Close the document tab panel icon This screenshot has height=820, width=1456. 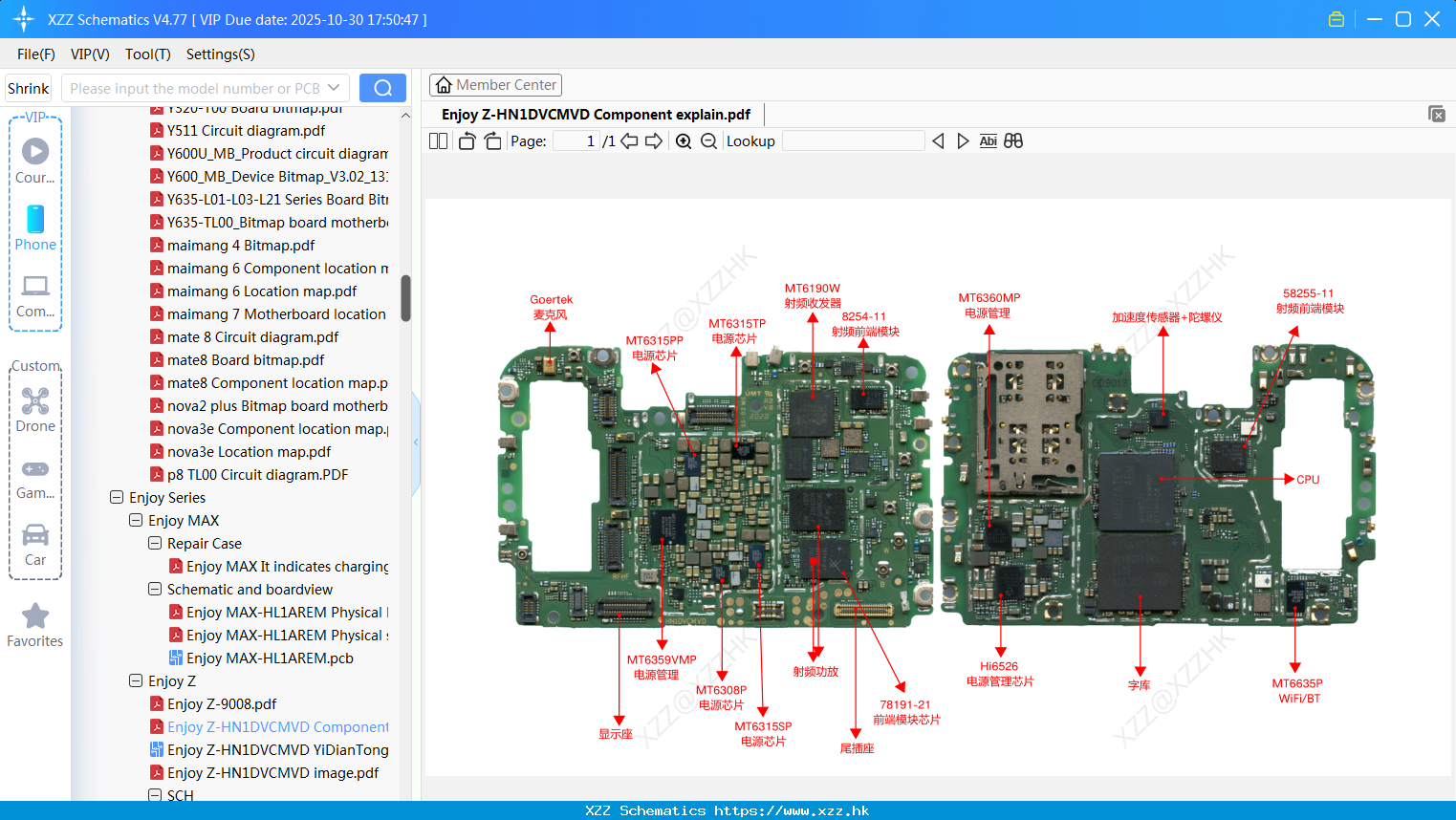click(x=1437, y=114)
